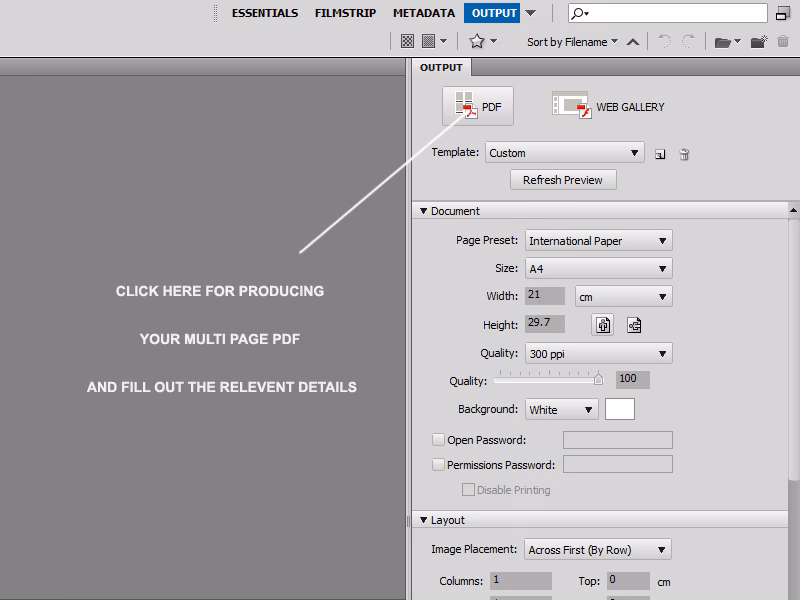Open the Page Preset dropdown
Viewport: 800px width, 600px height.
click(x=598, y=240)
